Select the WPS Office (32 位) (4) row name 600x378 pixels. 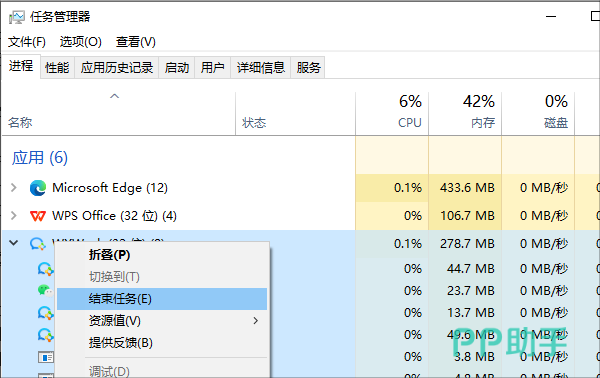114,216
